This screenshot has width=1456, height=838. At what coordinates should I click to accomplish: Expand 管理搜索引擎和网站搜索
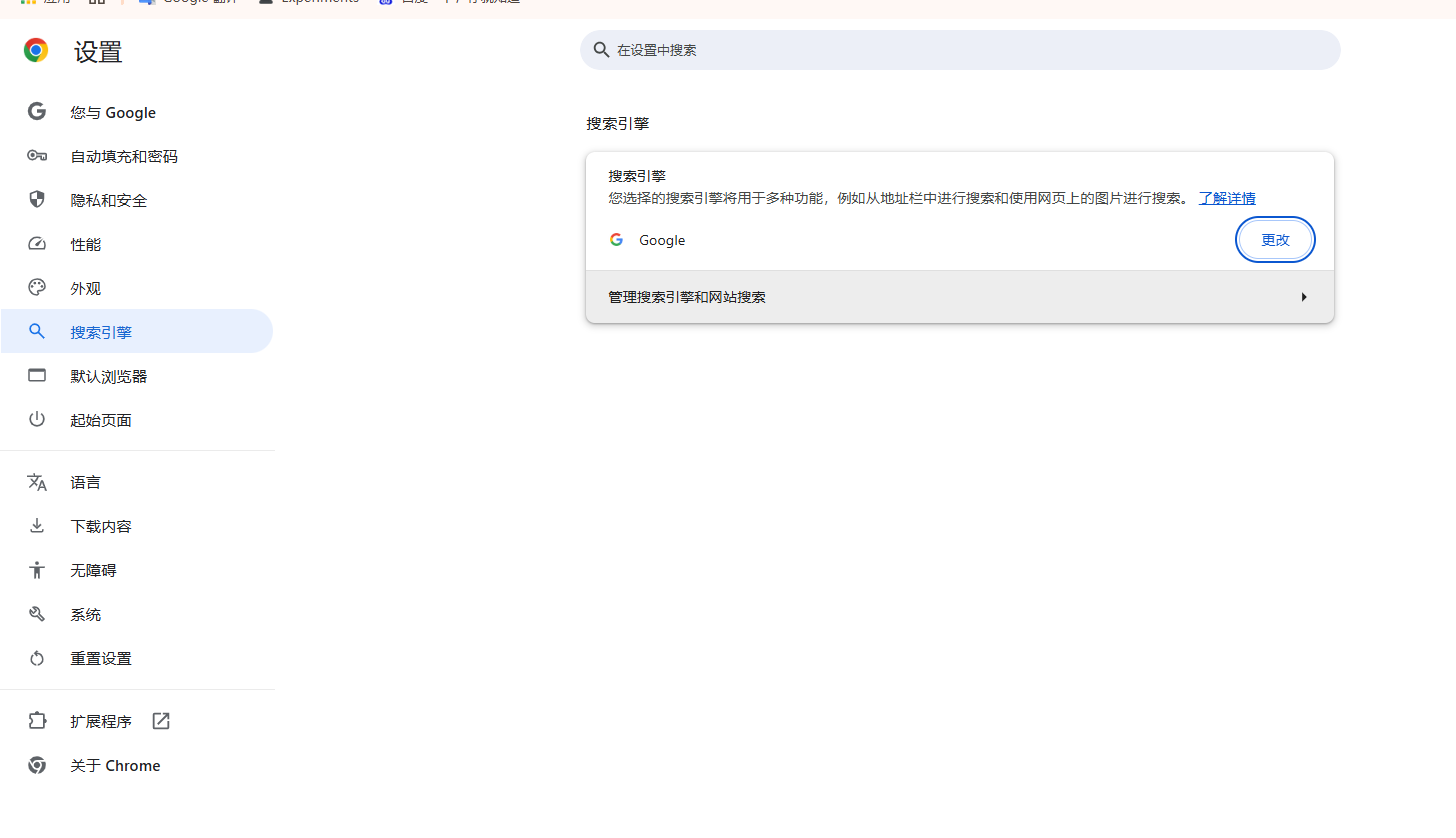[960, 297]
